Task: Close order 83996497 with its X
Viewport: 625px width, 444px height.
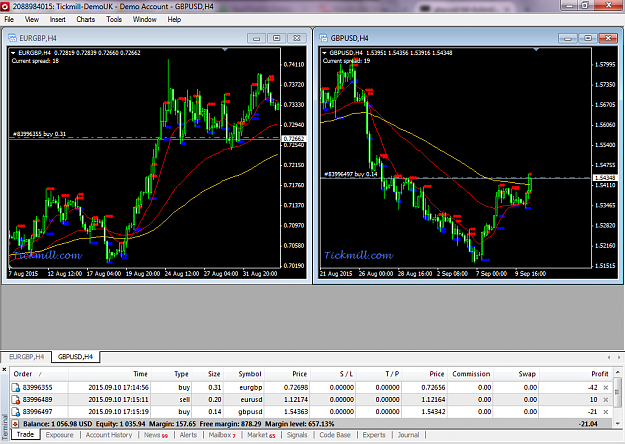Action: point(605,411)
